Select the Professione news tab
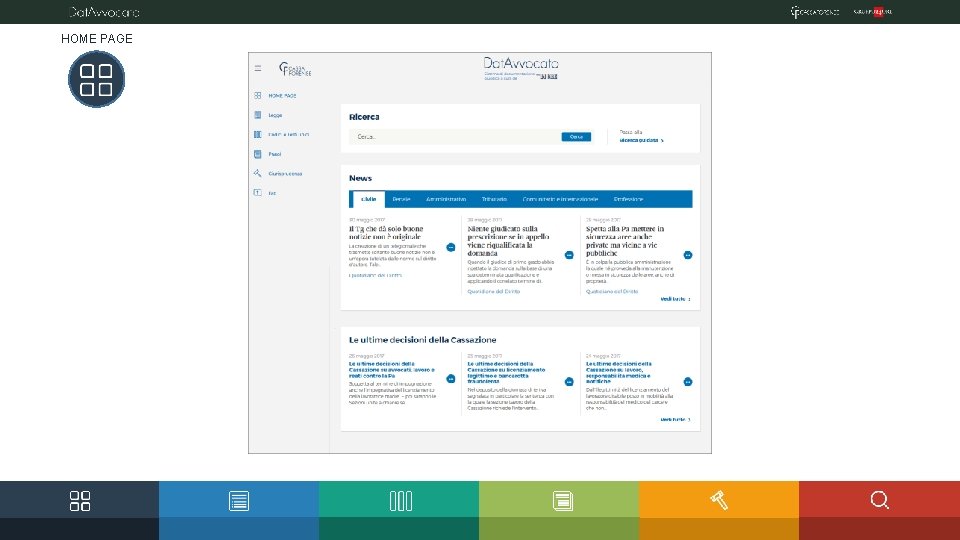Image resolution: width=960 pixels, height=540 pixels. coord(628,199)
